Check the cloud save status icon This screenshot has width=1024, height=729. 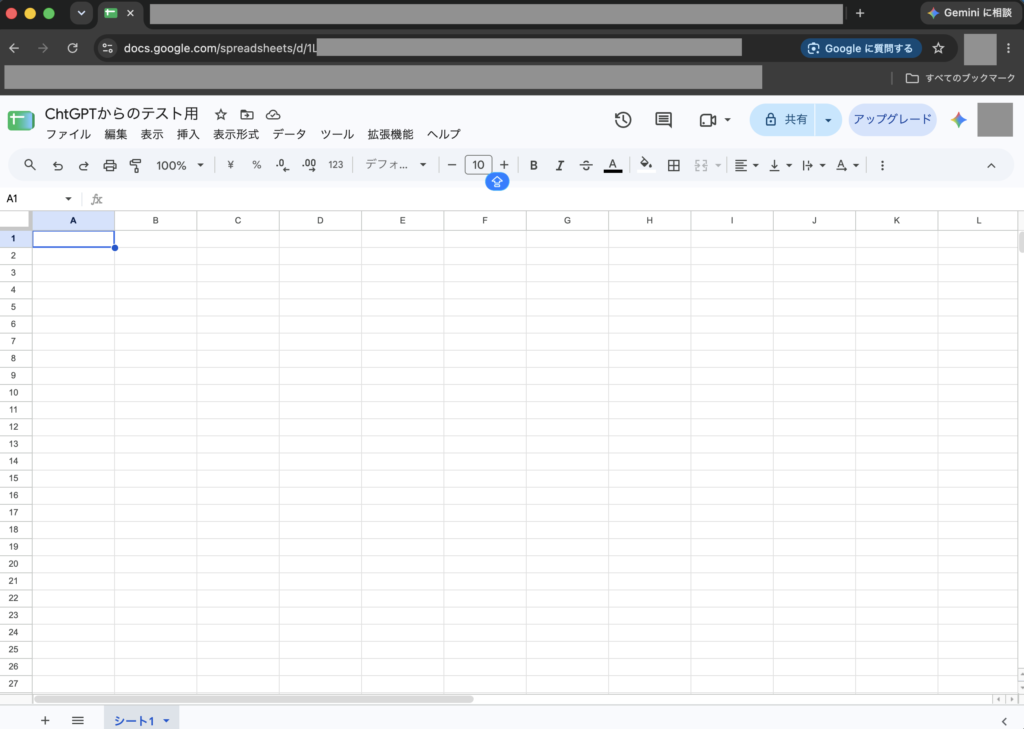(x=273, y=115)
